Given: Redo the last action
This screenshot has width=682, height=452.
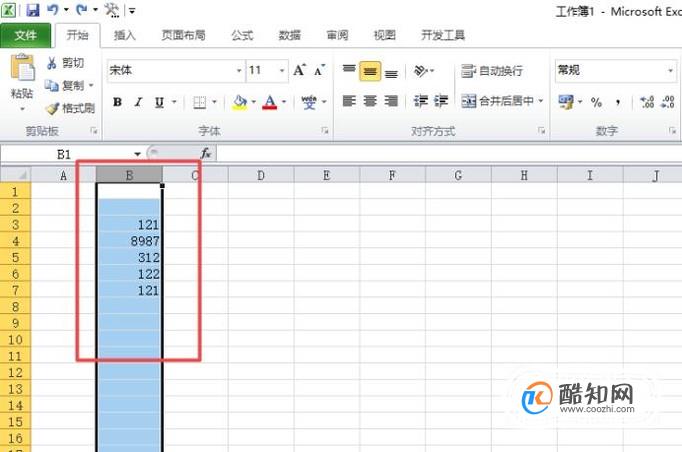Looking at the screenshot, I should point(81,10).
